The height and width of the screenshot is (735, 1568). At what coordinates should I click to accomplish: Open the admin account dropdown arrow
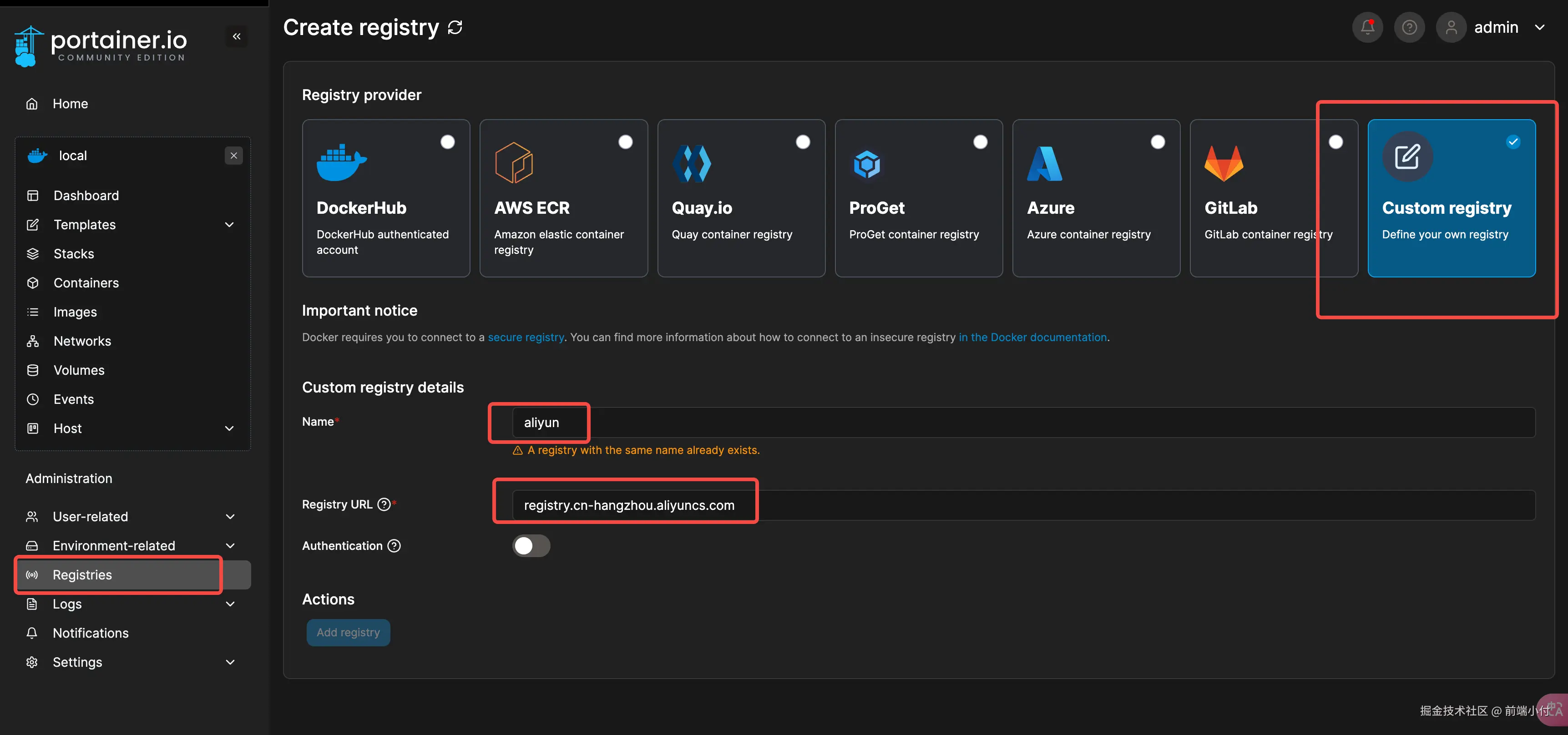pos(1540,27)
